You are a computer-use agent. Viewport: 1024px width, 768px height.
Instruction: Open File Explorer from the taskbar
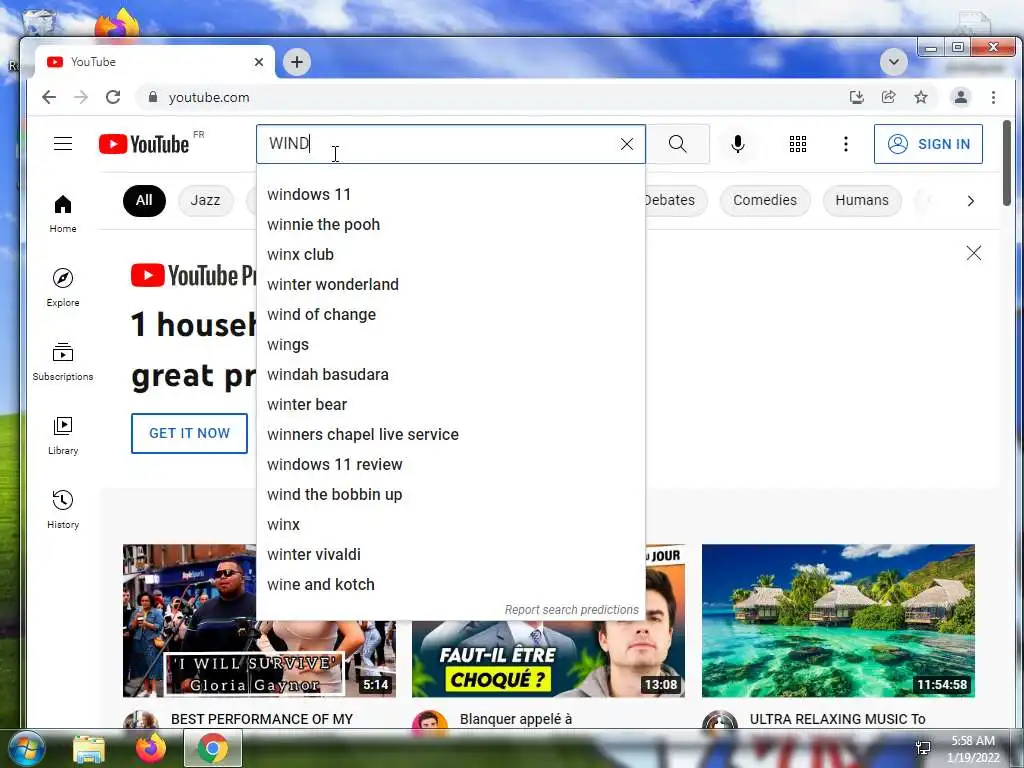point(89,748)
